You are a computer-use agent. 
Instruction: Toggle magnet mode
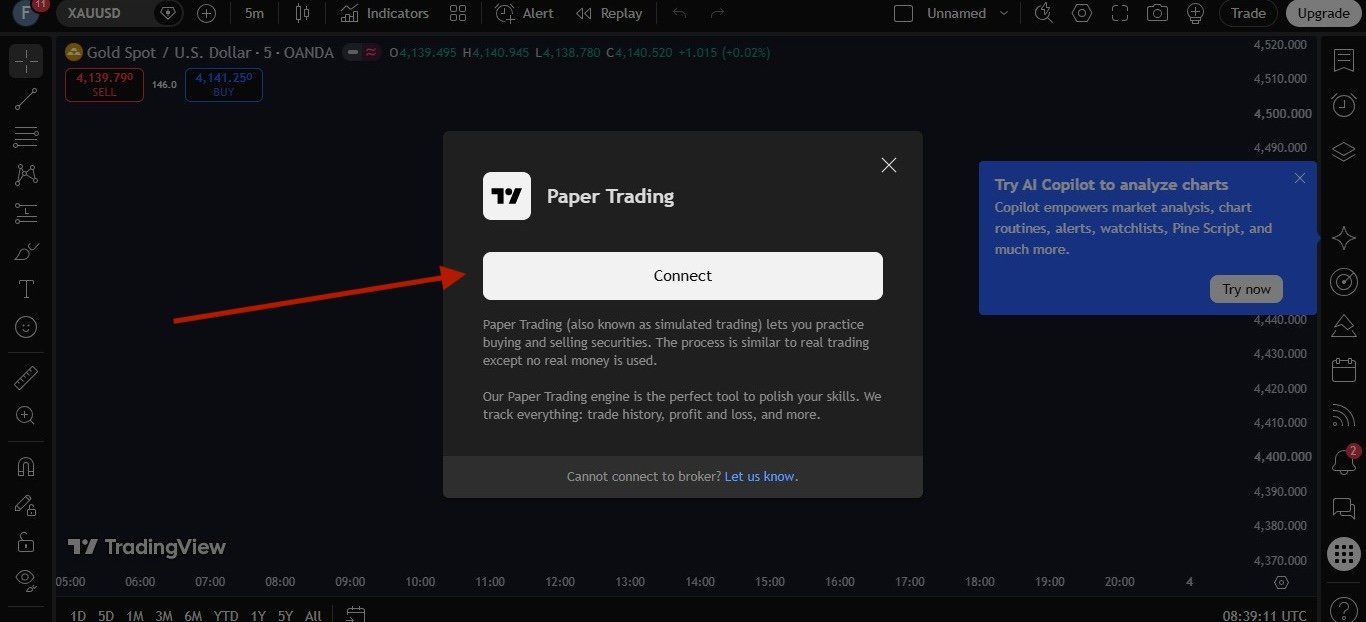(26, 466)
